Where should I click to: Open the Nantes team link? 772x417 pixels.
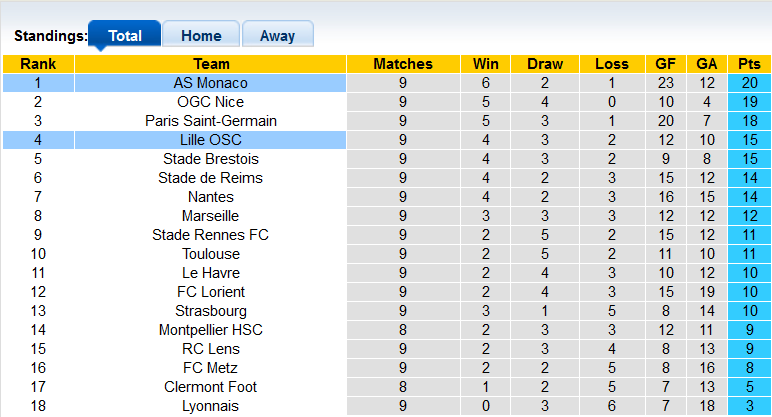pos(210,197)
